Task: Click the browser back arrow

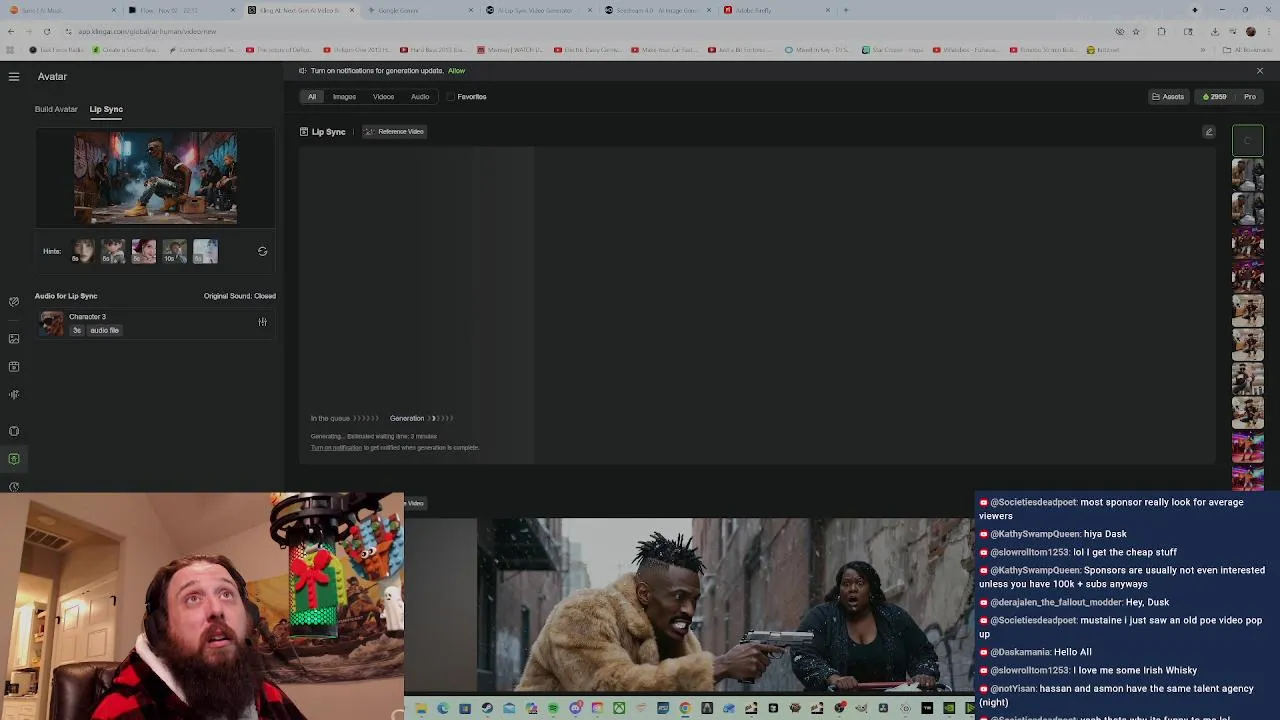Action: [x=11, y=31]
